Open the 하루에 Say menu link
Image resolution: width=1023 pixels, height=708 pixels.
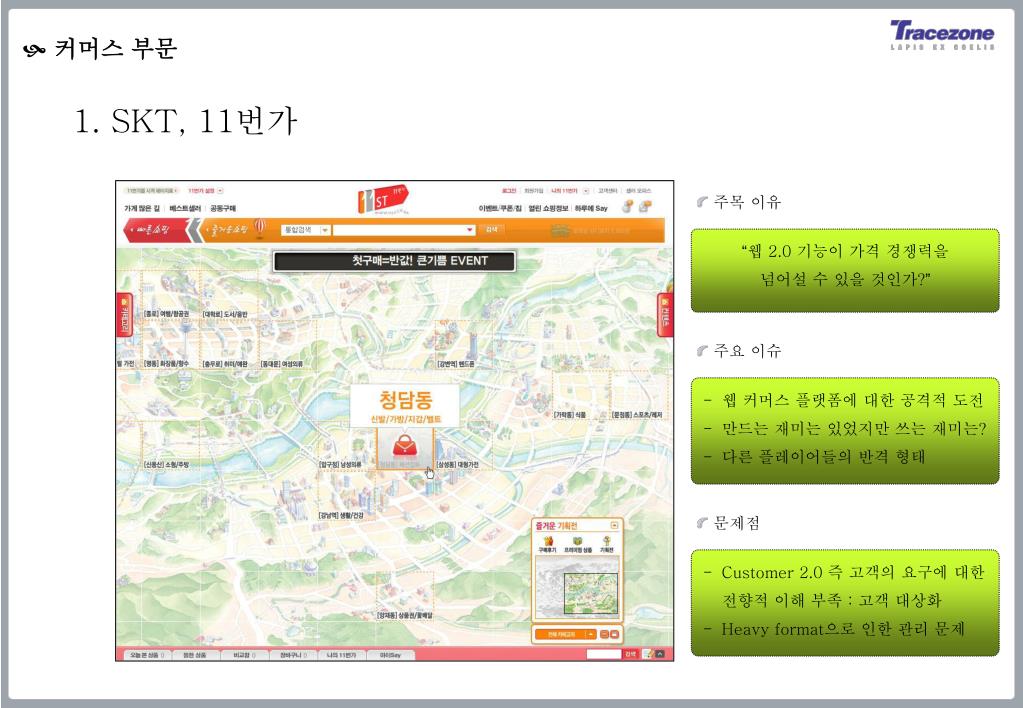pyautogui.click(x=591, y=208)
